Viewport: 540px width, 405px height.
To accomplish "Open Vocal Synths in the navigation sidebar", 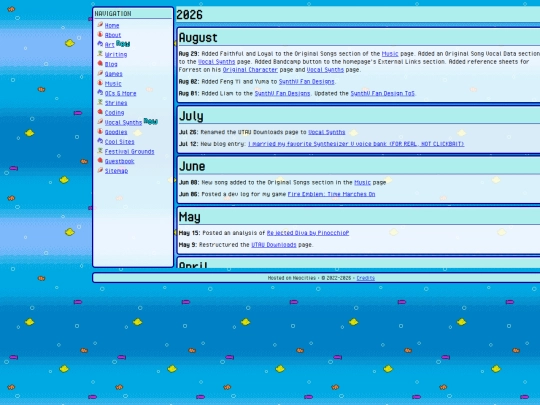I will [x=123, y=123].
